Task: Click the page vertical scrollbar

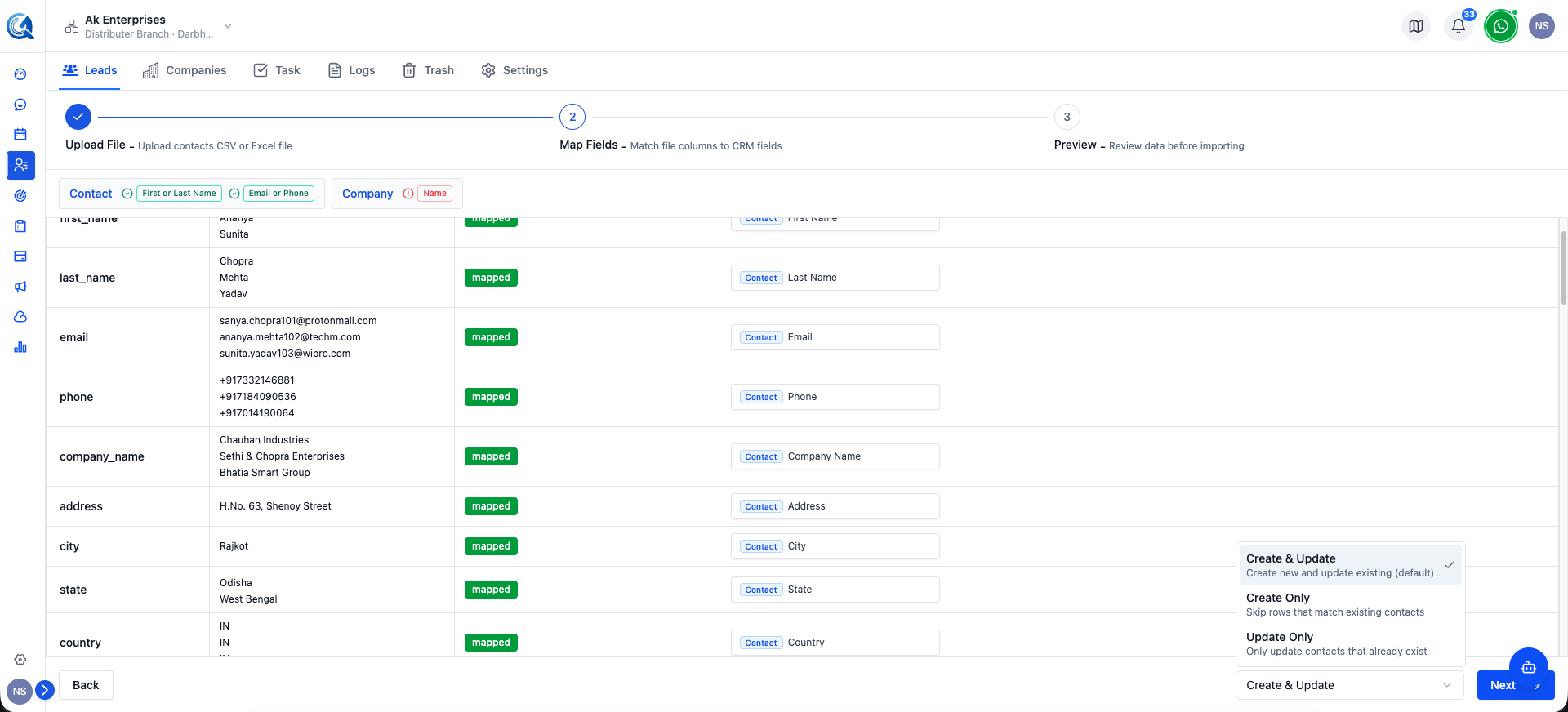Action: click(1563, 268)
